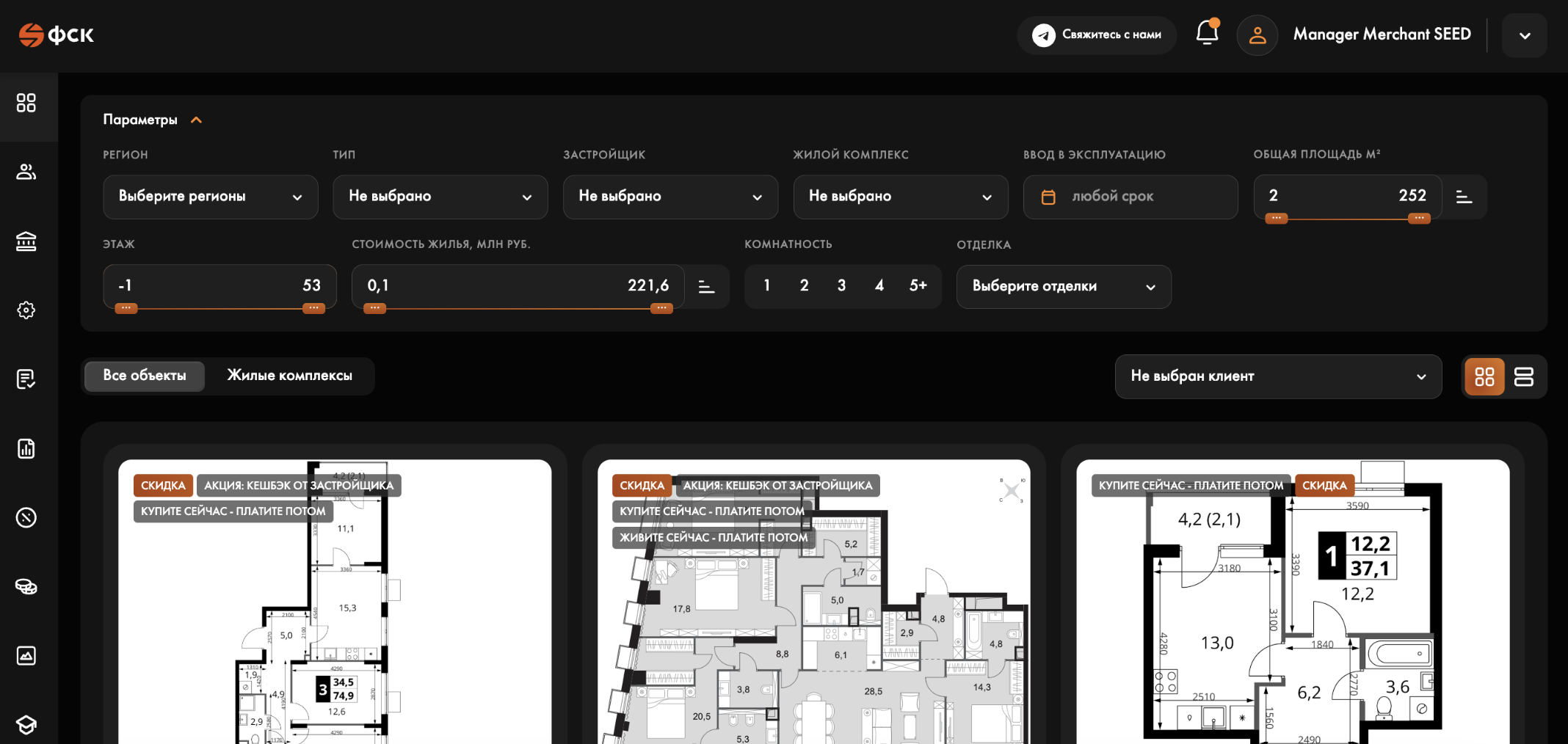
Task: Switch to grid view layout
Action: (1484, 376)
